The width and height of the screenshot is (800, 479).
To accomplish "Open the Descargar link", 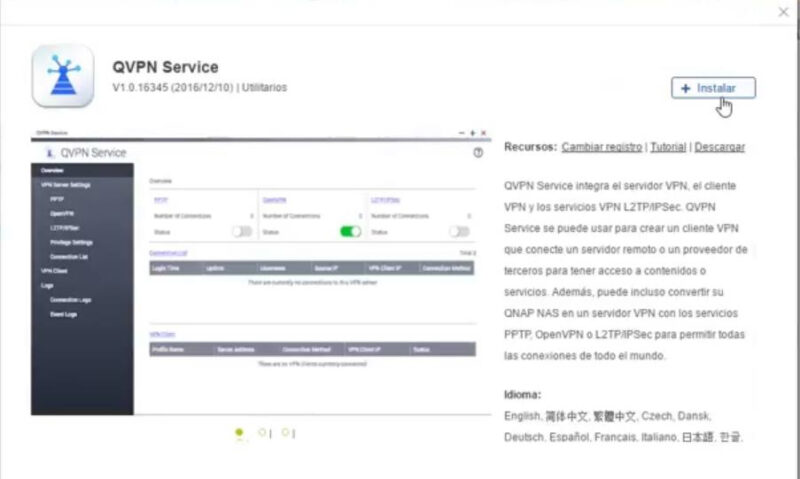I will (719, 147).
